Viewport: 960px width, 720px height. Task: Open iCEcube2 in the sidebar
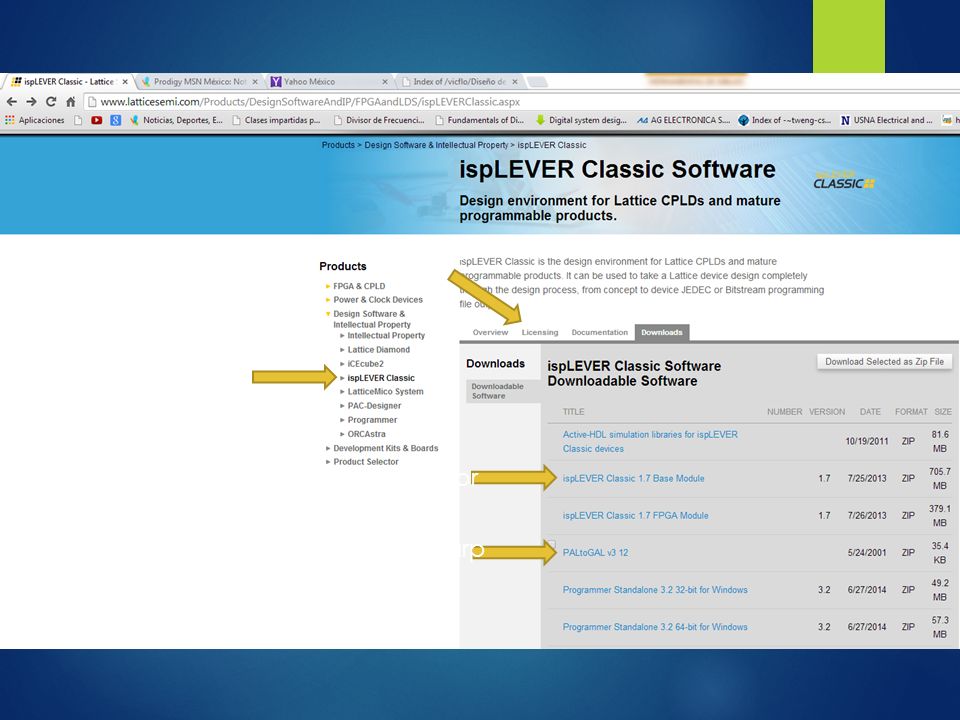point(366,364)
